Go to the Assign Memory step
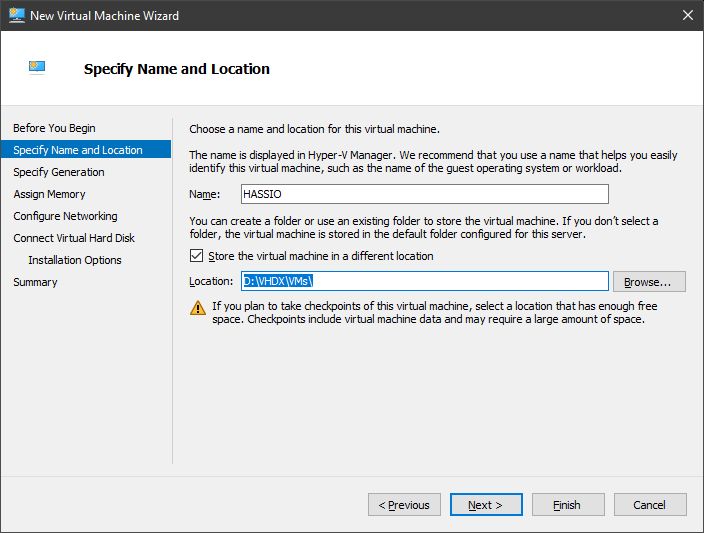Image resolution: width=704 pixels, height=533 pixels. [49, 194]
